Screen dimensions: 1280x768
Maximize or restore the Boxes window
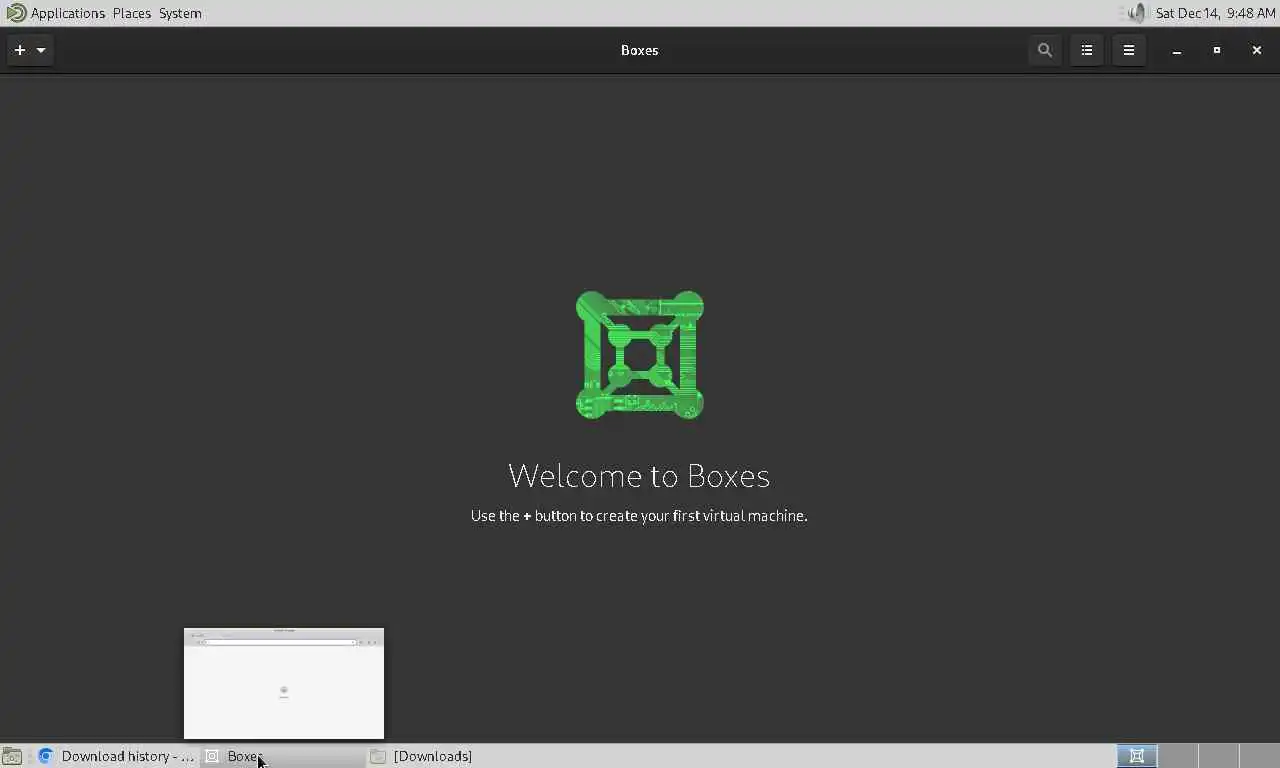pyautogui.click(x=1217, y=50)
